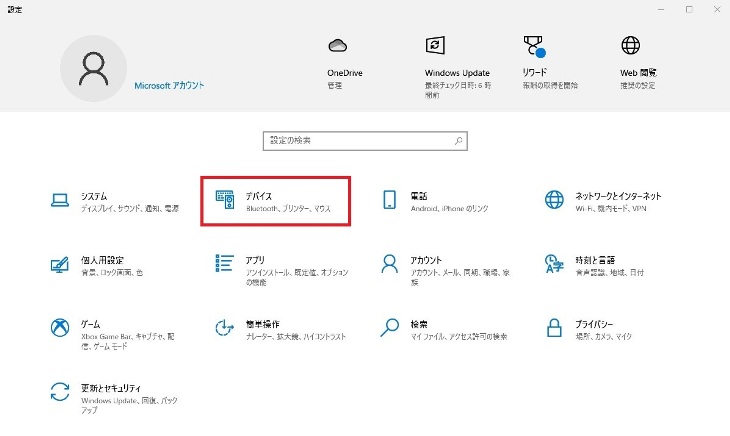The height and width of the screenshot is (436, 730).
Task: Open the 時刻と言語 category title
Action: [595, 260]
